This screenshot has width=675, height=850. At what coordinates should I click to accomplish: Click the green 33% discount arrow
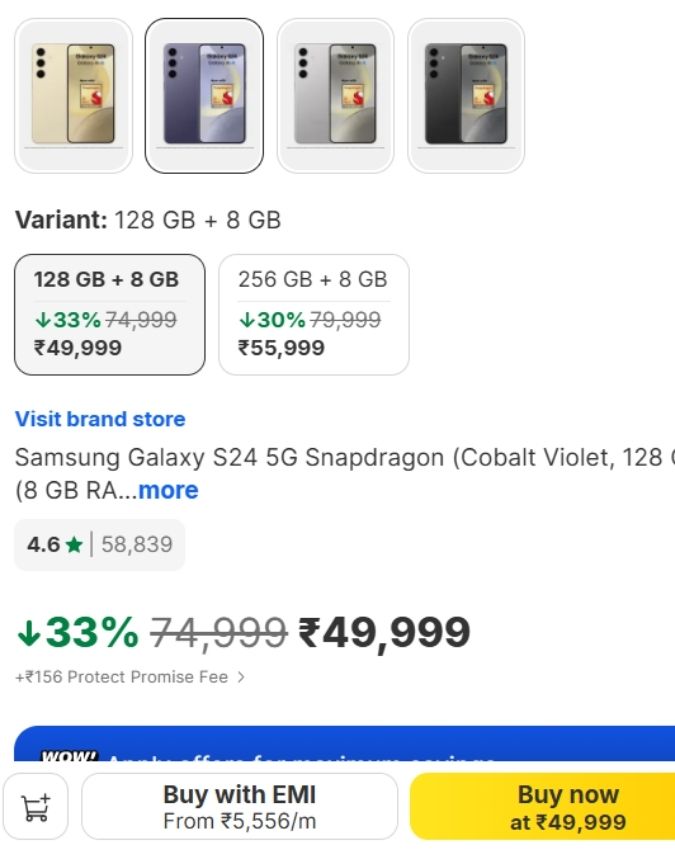[28, 632]
